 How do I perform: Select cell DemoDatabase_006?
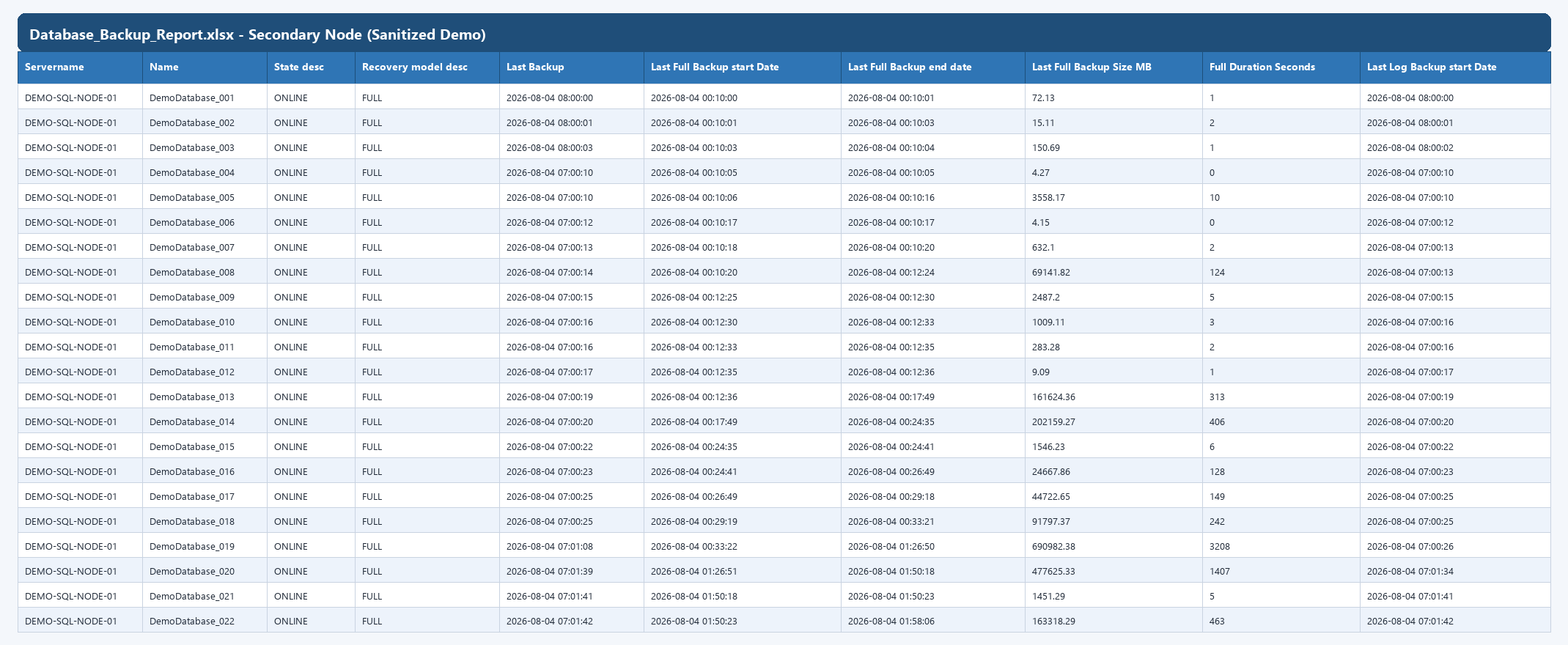point(205,222)
